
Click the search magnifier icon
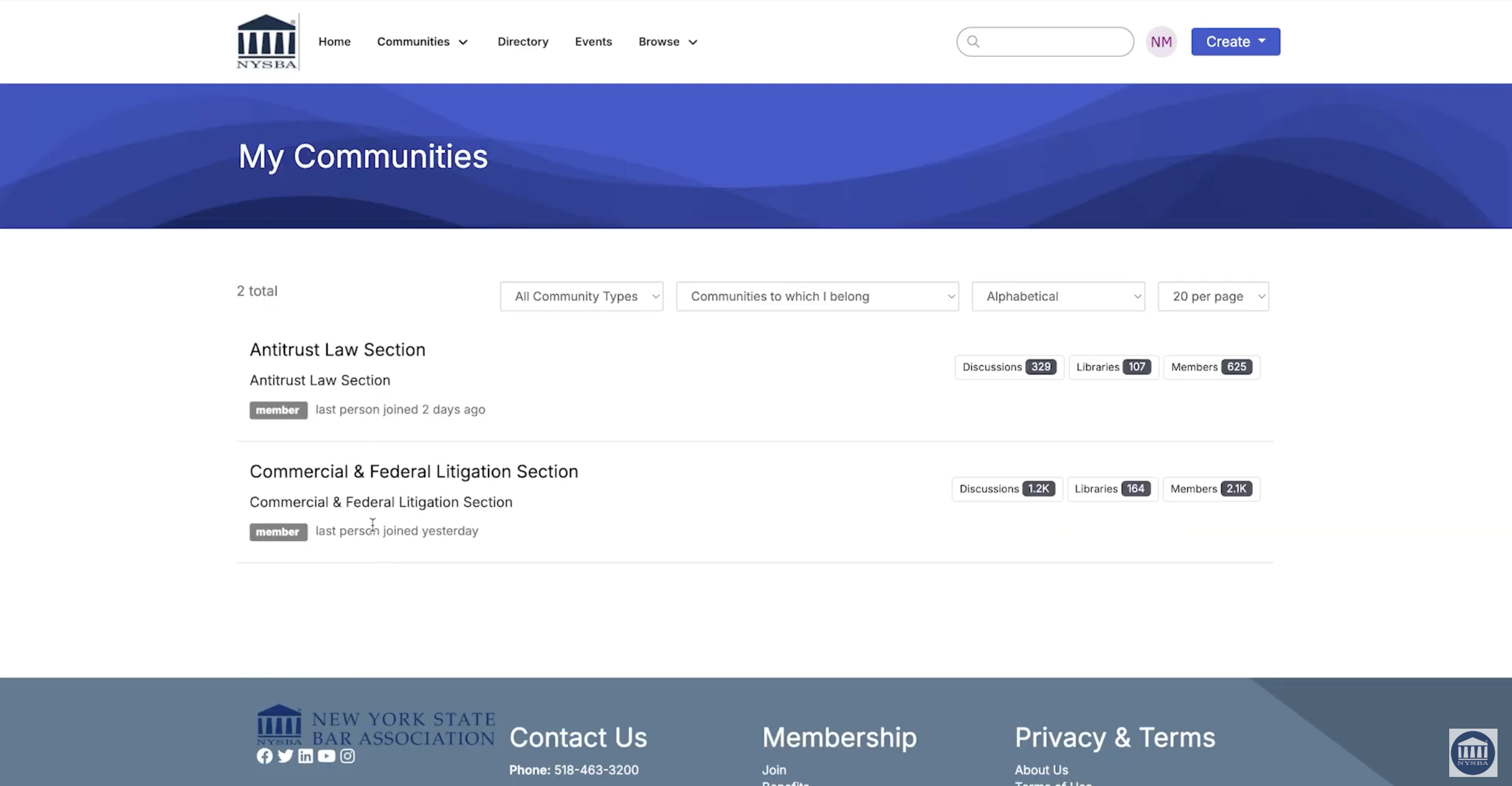(x=974, y=41)
